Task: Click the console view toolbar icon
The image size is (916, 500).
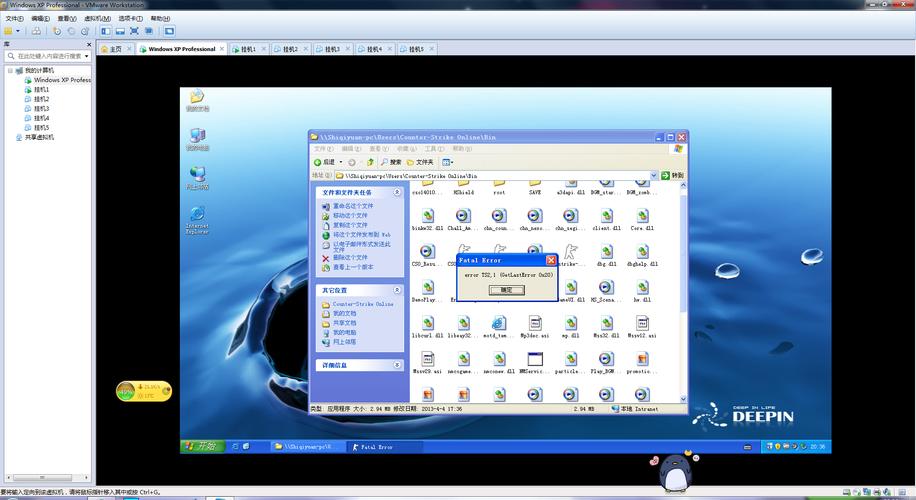Action: point(169,31)
